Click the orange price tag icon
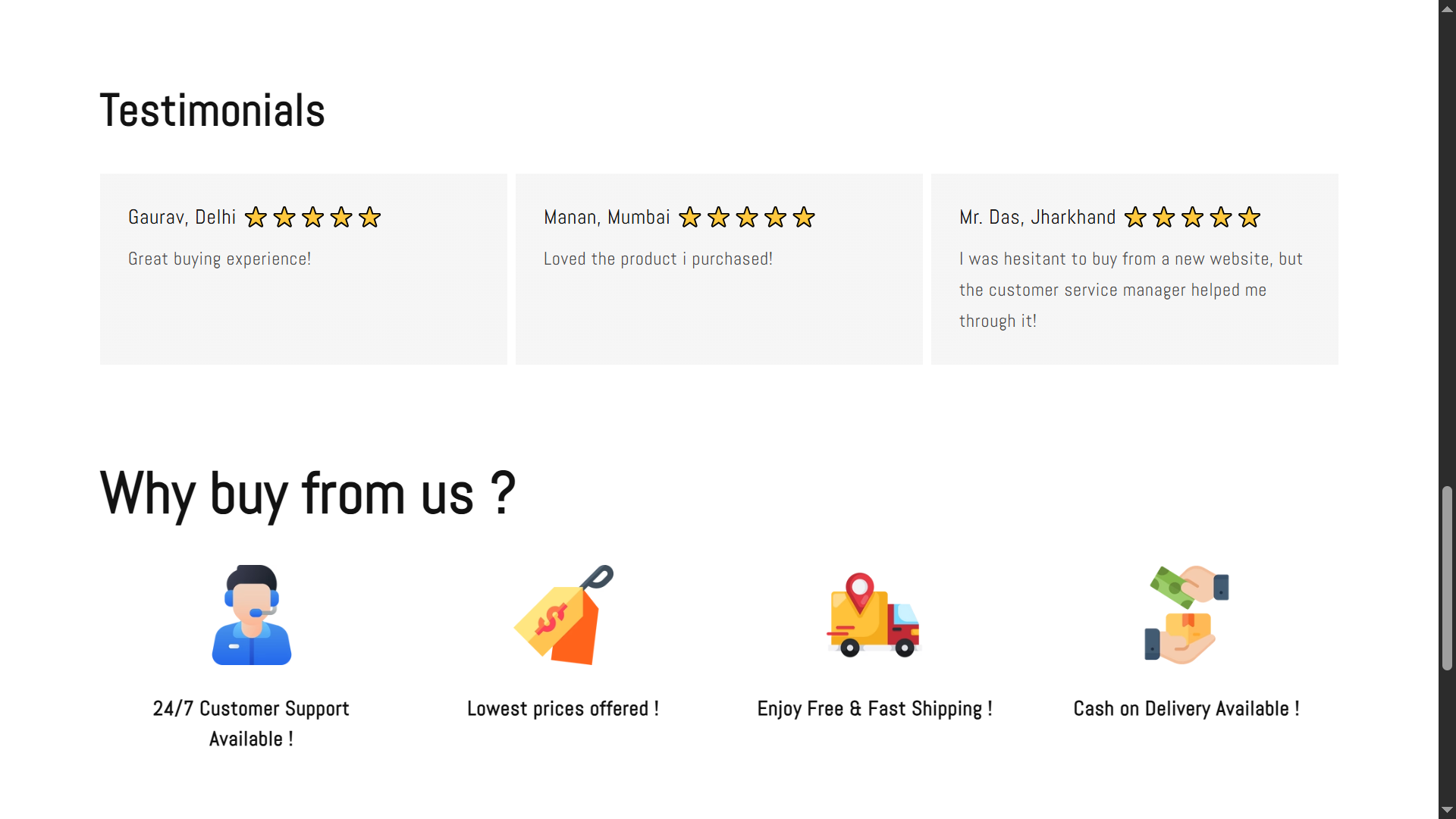 point(563,615)
